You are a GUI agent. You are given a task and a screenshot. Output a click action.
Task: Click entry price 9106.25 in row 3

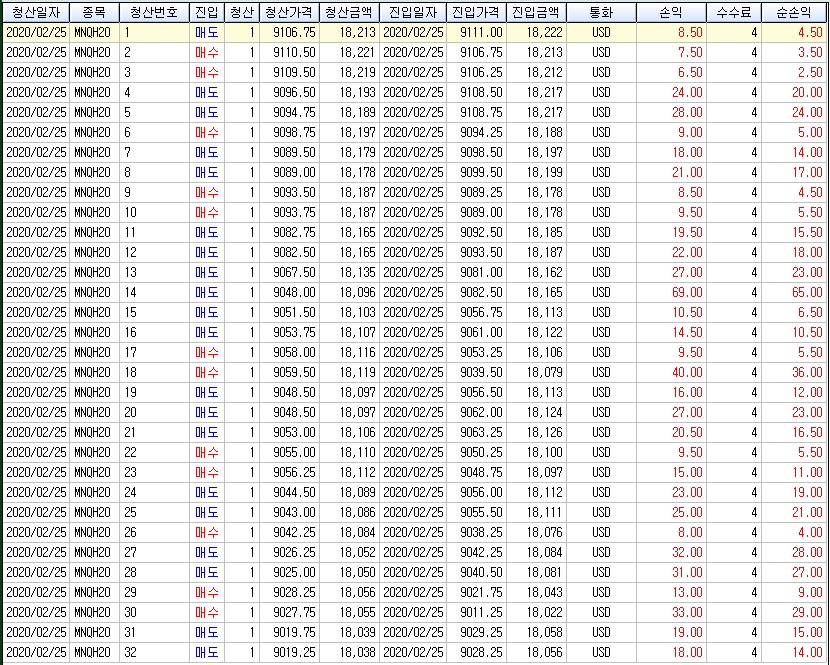click(481, 73)
